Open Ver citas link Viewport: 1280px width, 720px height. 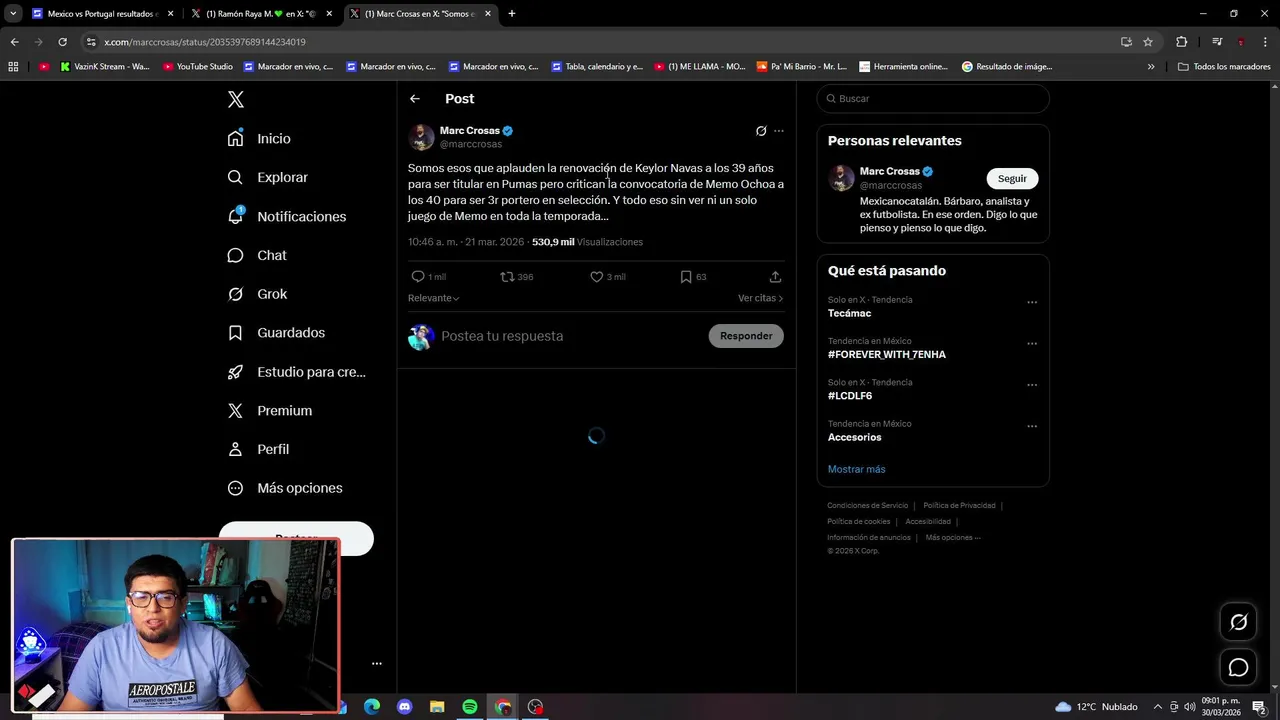click(760, 298)
